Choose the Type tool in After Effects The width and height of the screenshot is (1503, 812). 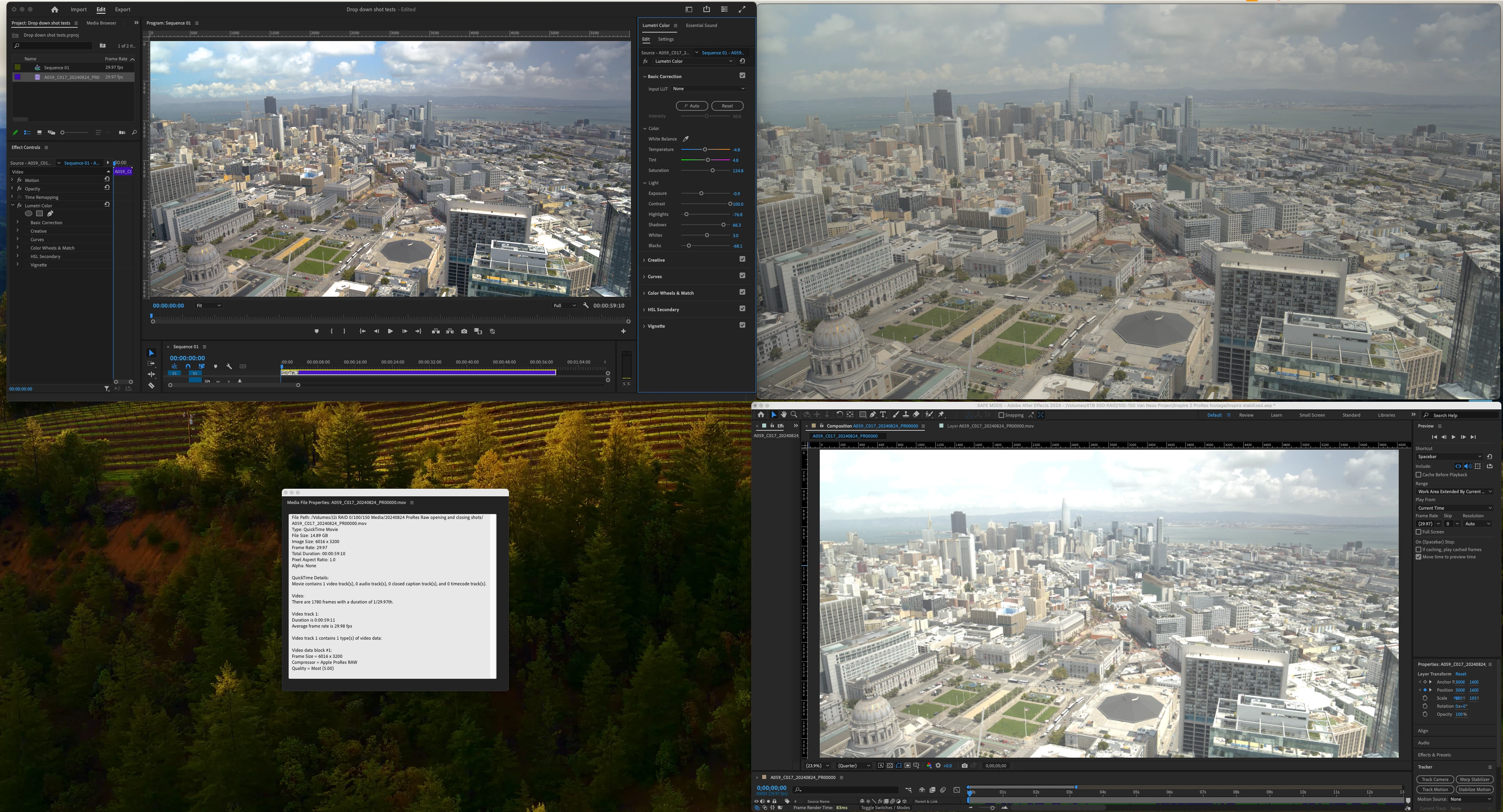click(x=883, y=415)
